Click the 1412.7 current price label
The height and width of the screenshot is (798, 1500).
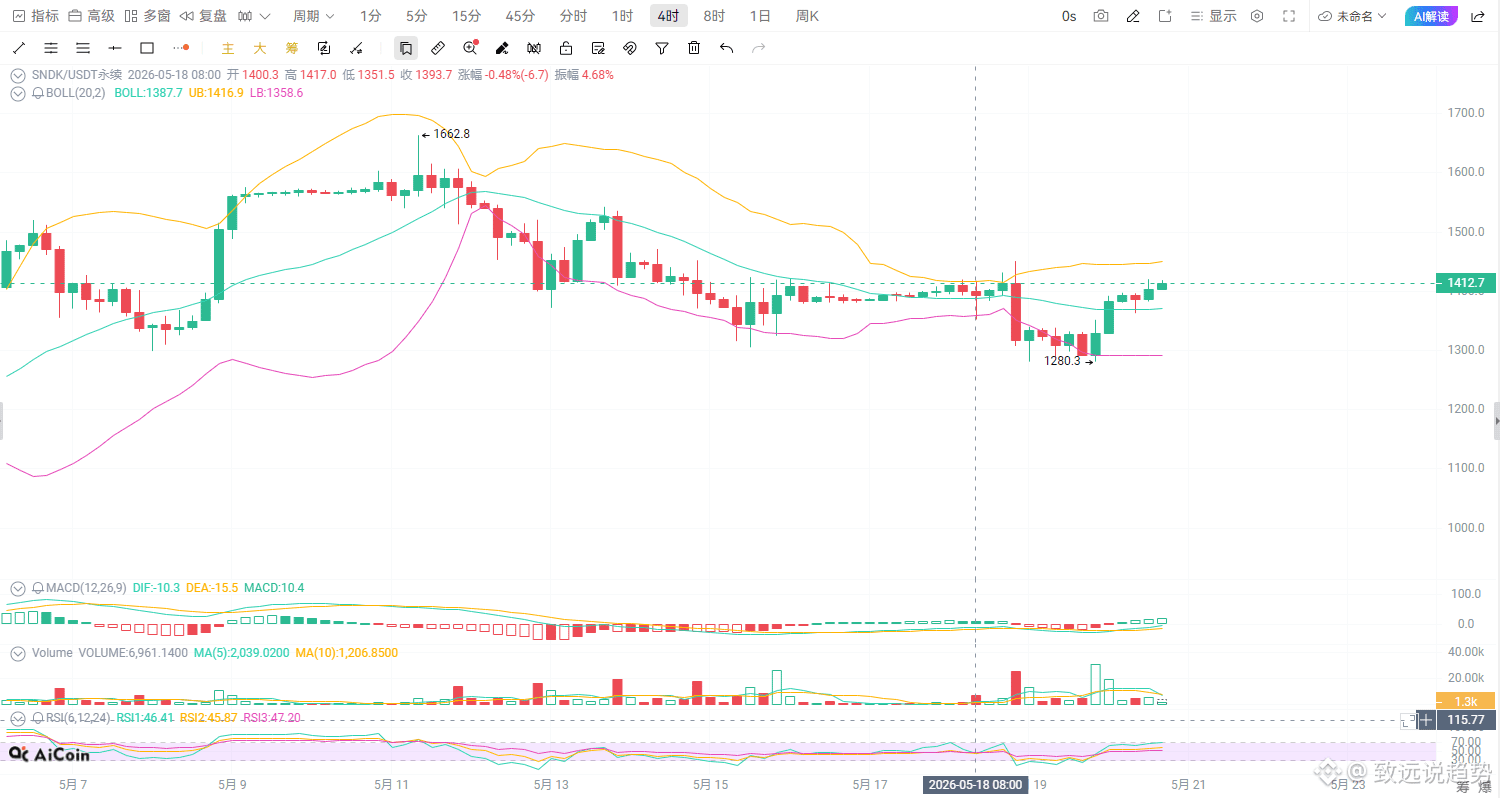(x=1465, y=283)
